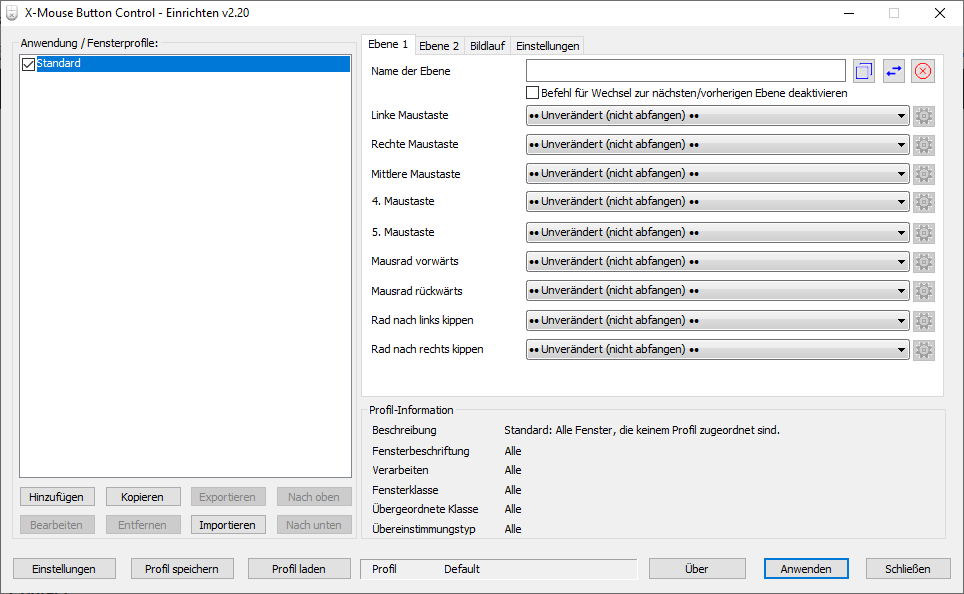Open the Rad nach rechts kippen dropdown

pos(717,349)
